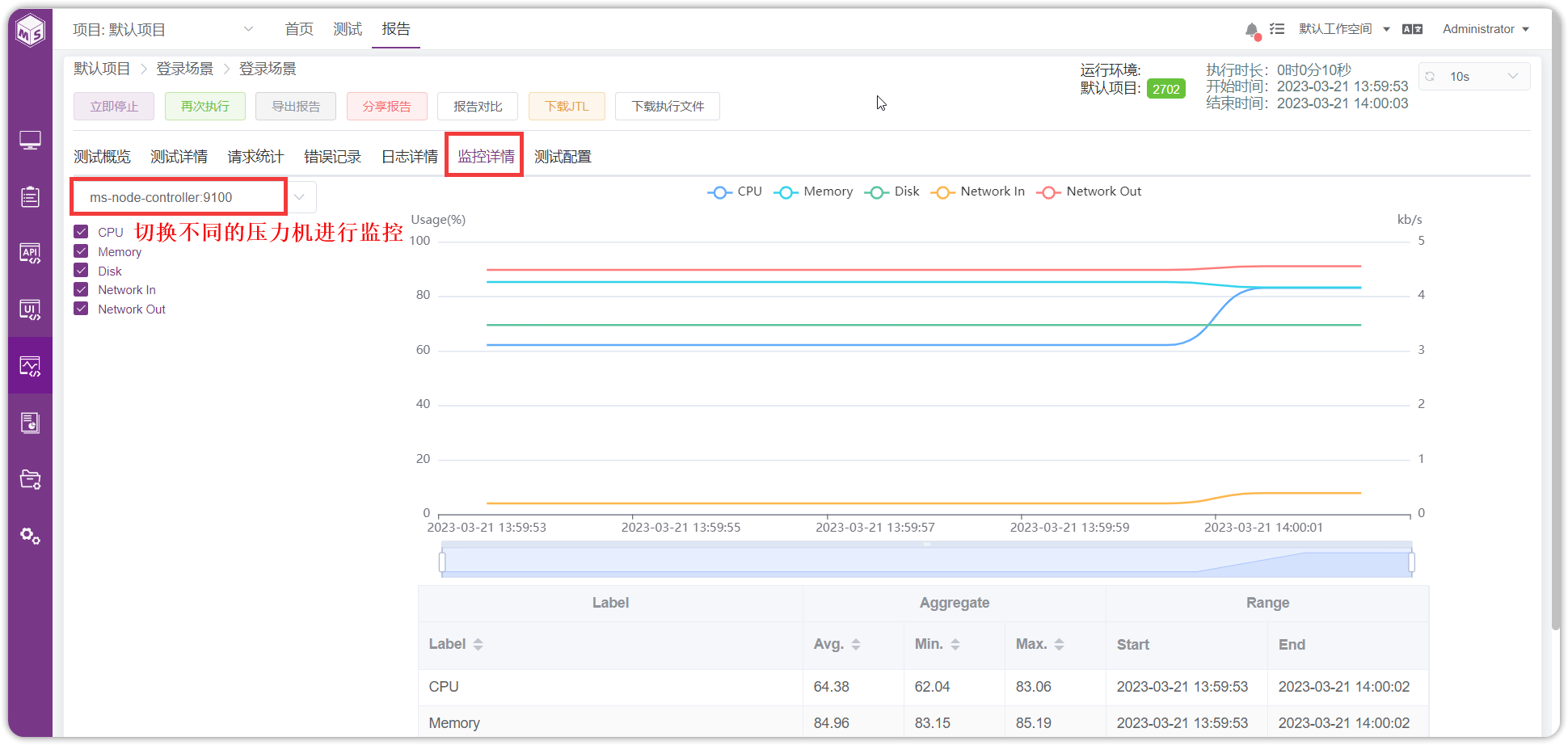Click the 再次执行 button

tap(205, 106)
